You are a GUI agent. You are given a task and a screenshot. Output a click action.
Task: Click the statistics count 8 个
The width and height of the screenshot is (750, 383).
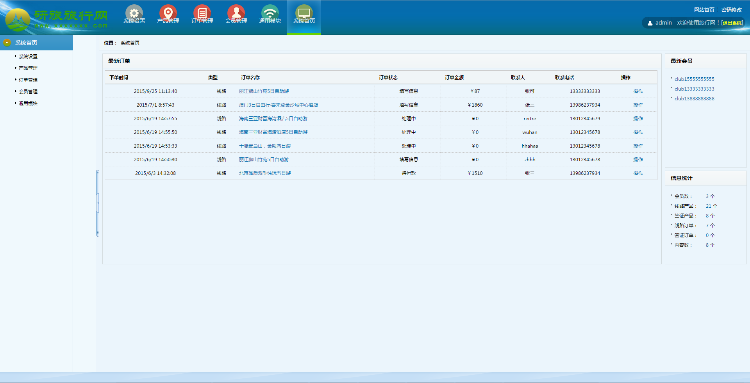(x=710, y=216)
